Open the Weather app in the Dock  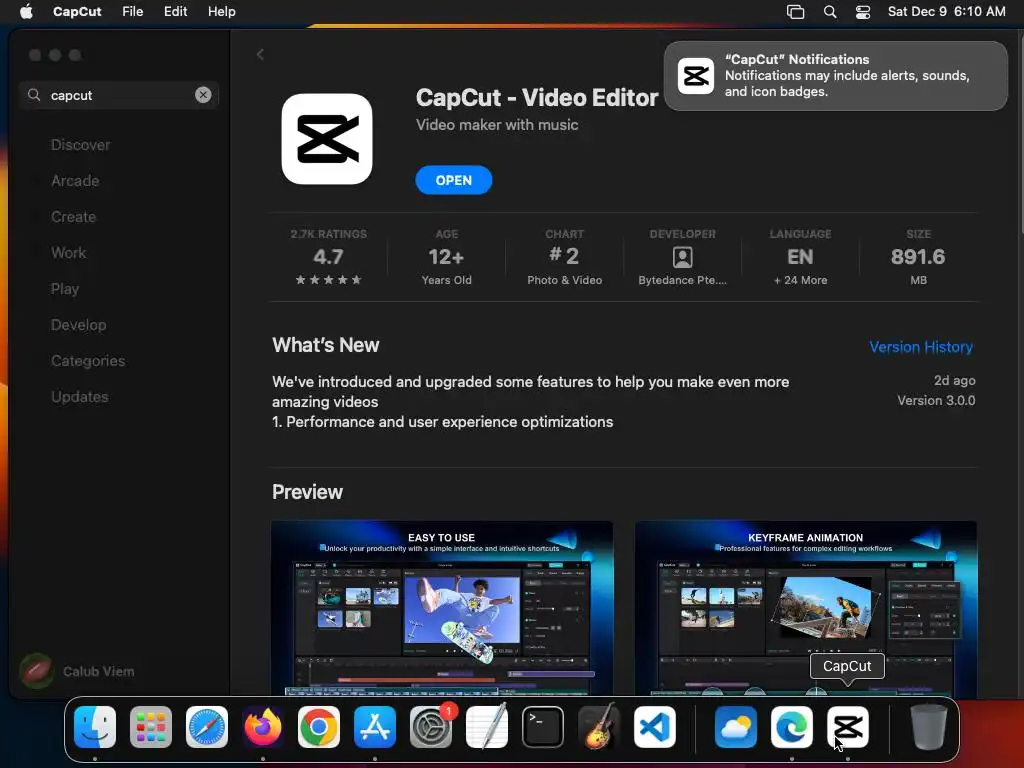click(735, 727)
